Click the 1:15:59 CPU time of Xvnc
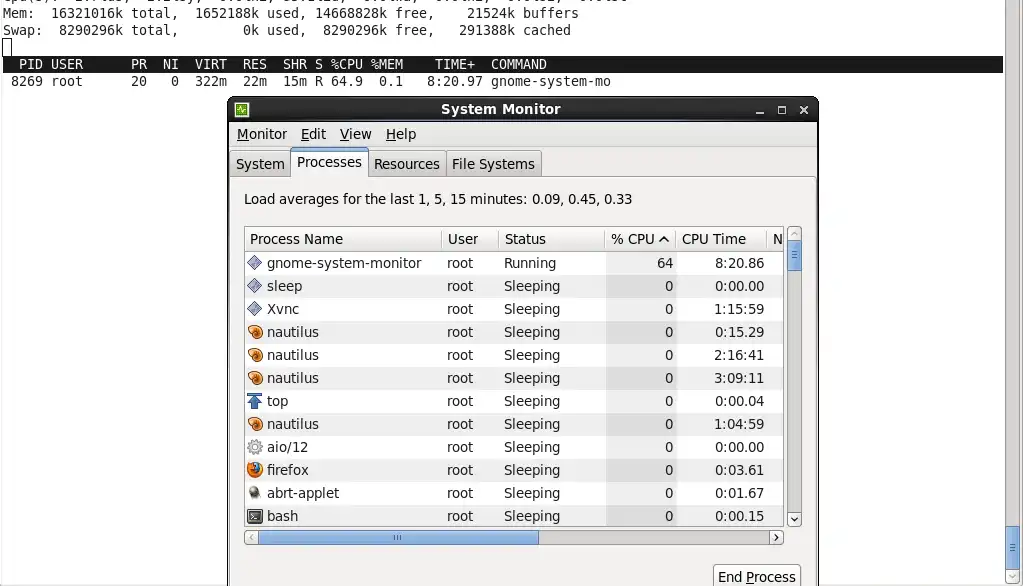 coord(739,309)
